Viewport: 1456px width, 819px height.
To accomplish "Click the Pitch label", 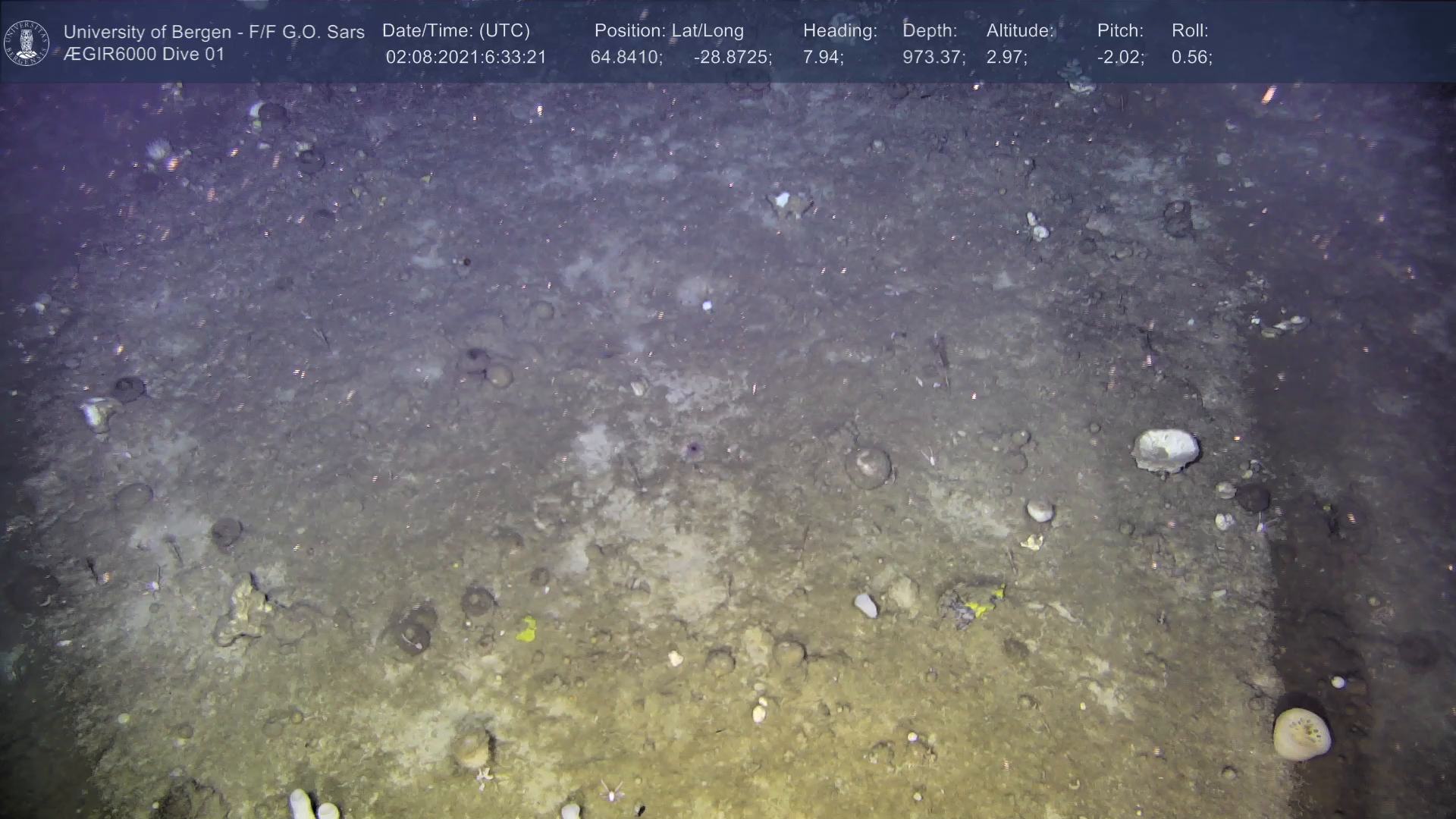I will [1120, 30].
